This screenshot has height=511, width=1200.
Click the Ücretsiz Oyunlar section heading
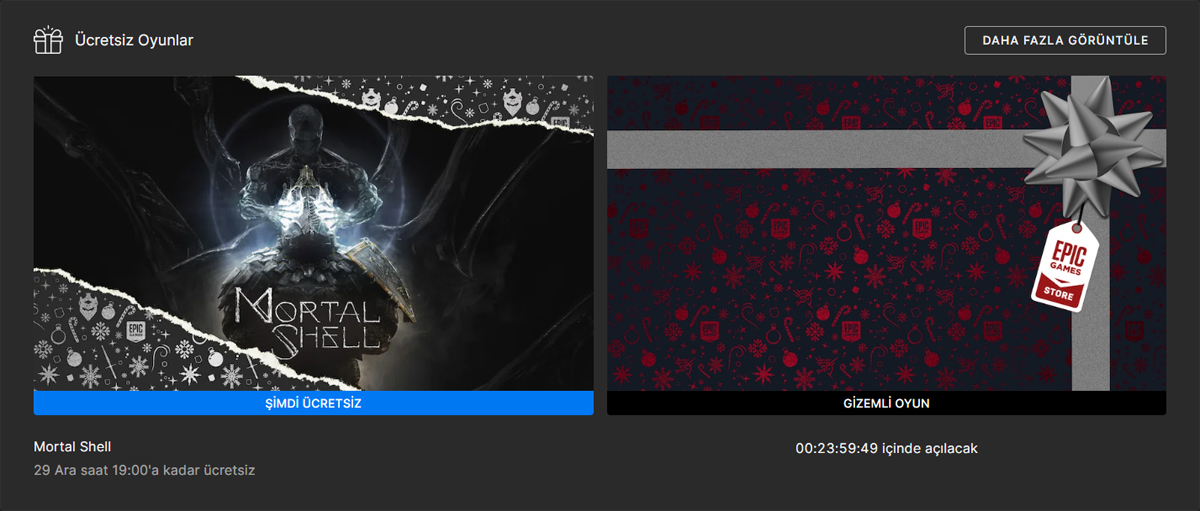coord(133,40)
